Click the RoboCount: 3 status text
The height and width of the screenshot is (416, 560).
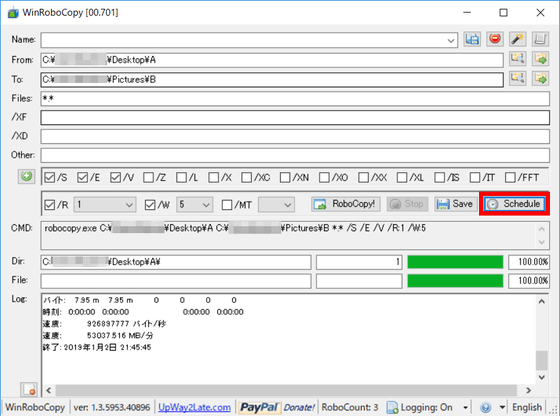(x=350, y=407)
